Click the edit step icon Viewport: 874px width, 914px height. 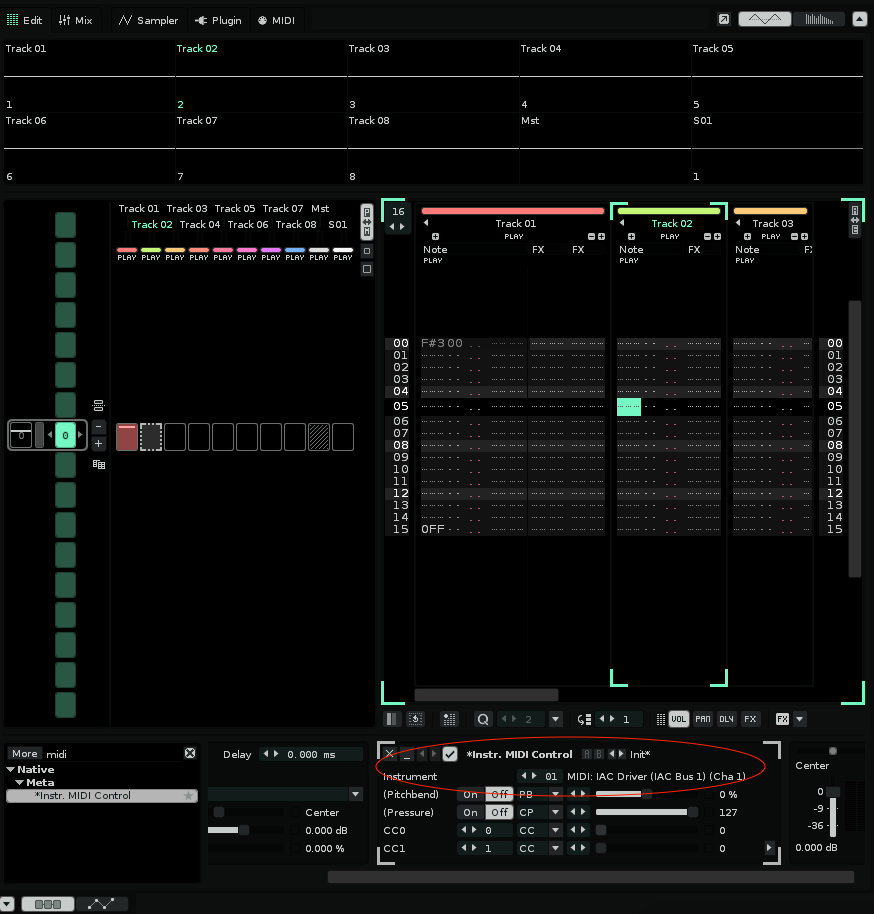coord(584,719)
